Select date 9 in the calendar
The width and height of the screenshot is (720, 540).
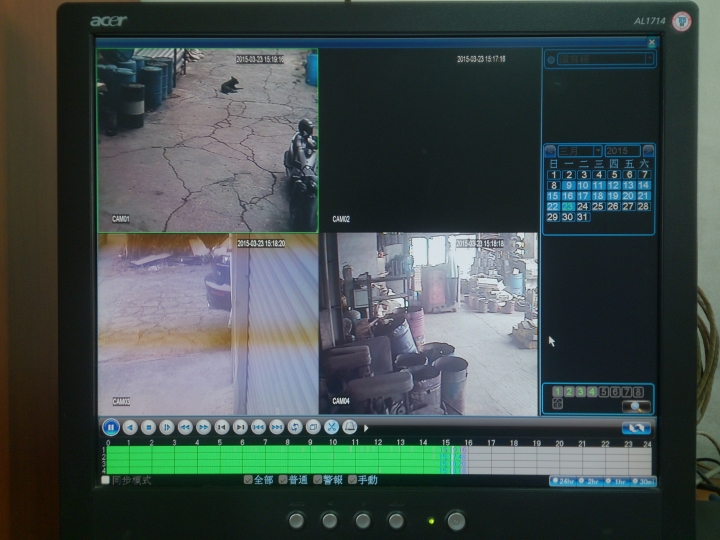click(568, 185)
